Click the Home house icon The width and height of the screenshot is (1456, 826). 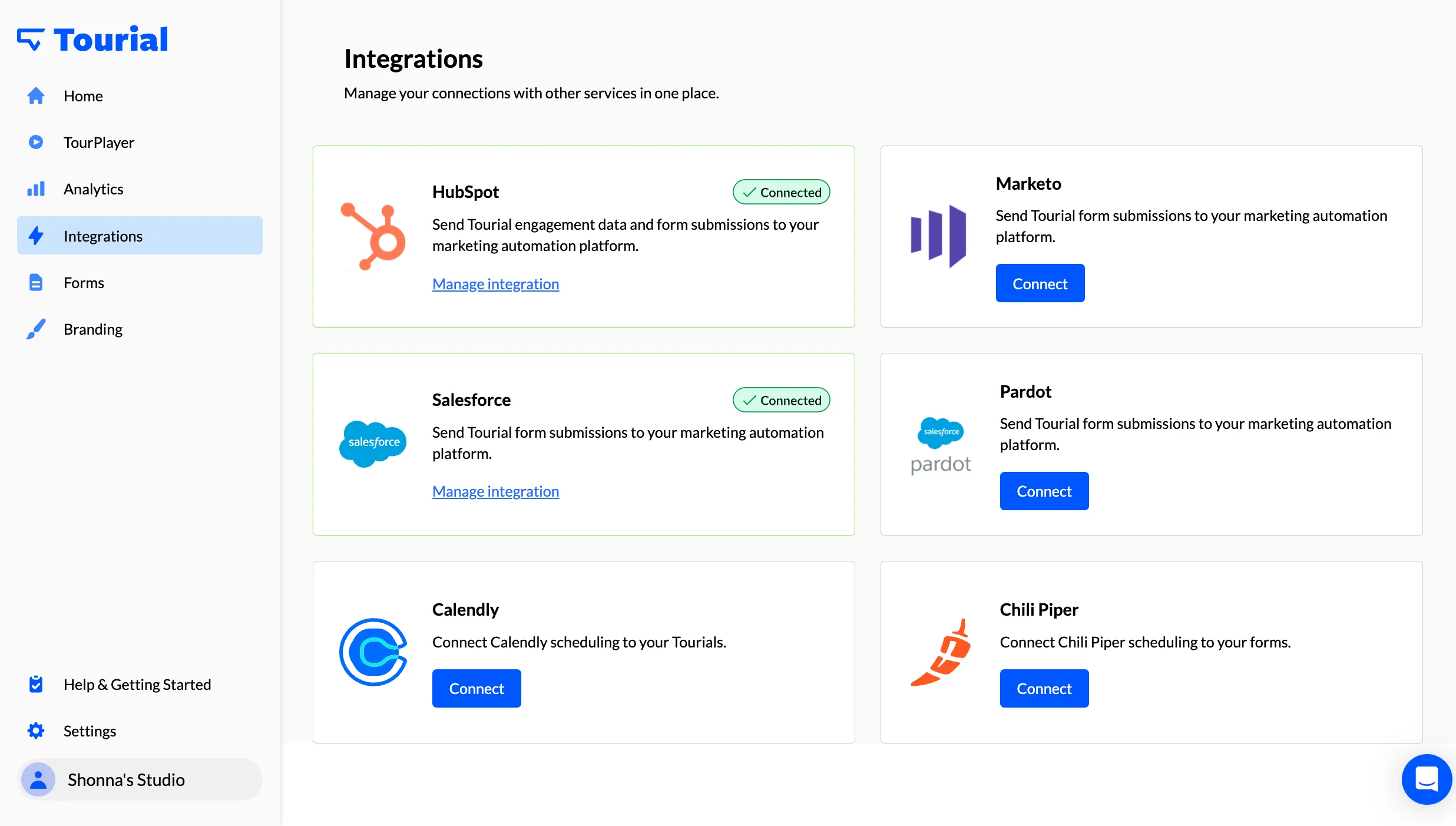pos(36,95)
